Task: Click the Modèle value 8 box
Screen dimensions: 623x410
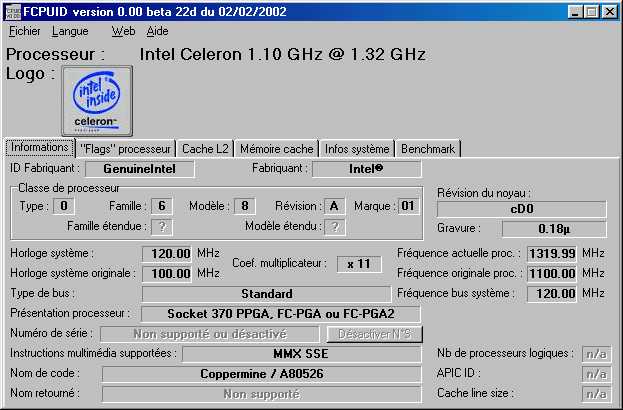Action: (x=245, y=206)
